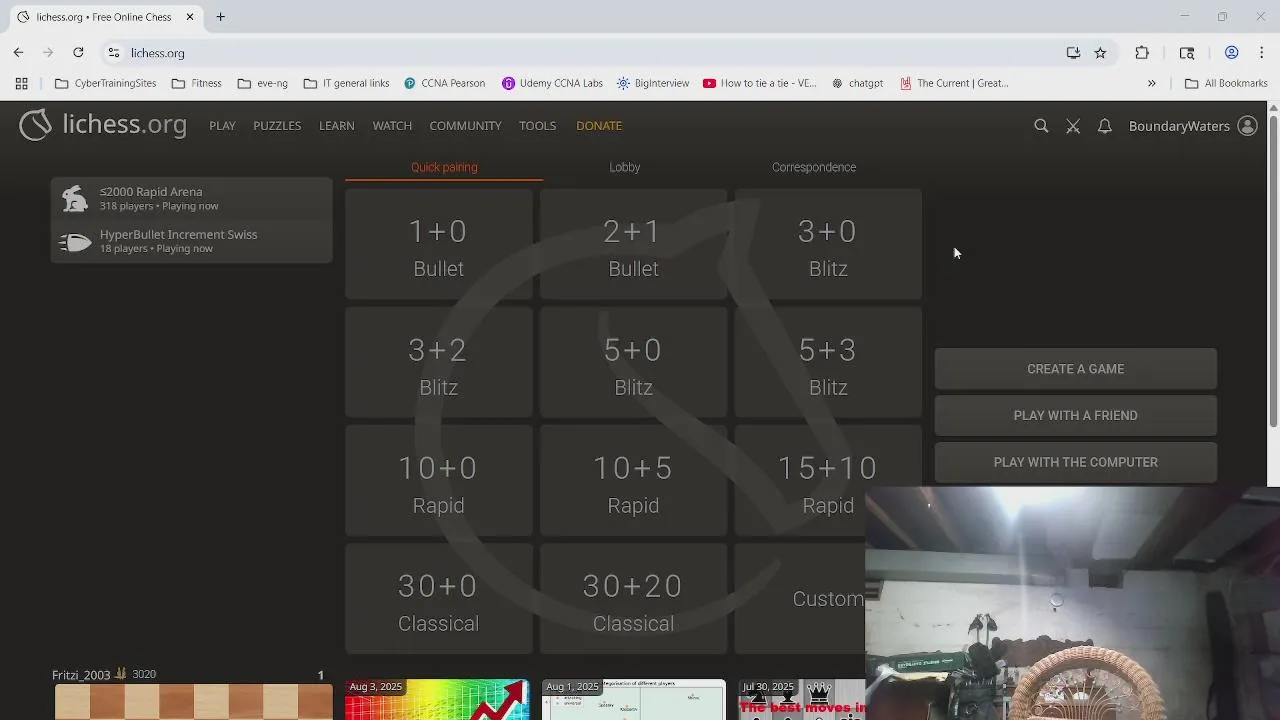Click PLAY WITH THE COMPUTER button

point(1076,463)
